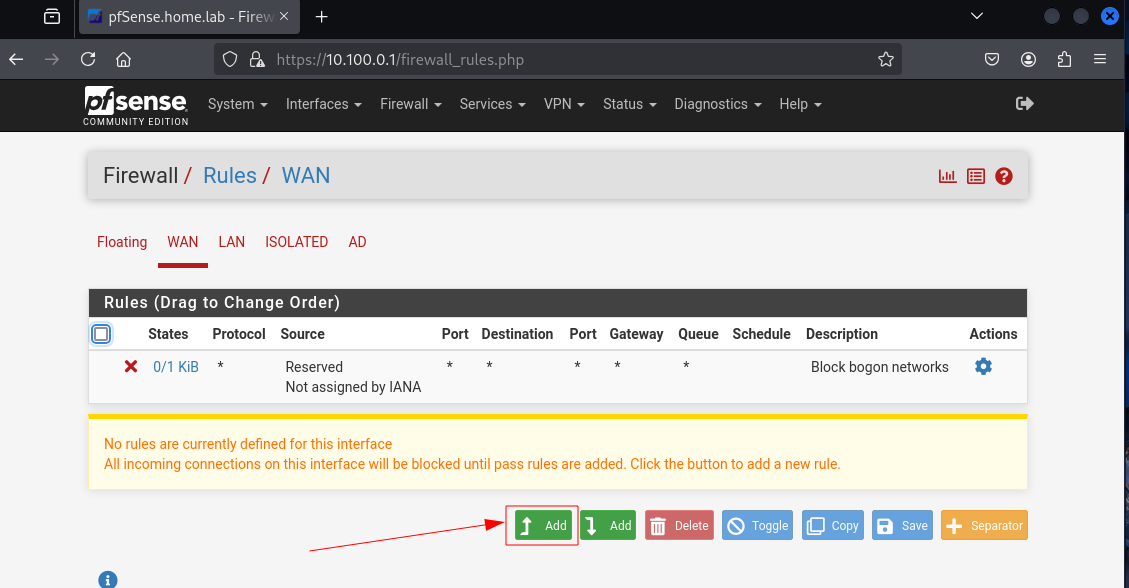This screenshot has width=1129, height=588.
Task: Expand the Interfaces menu
Action: 323,104
